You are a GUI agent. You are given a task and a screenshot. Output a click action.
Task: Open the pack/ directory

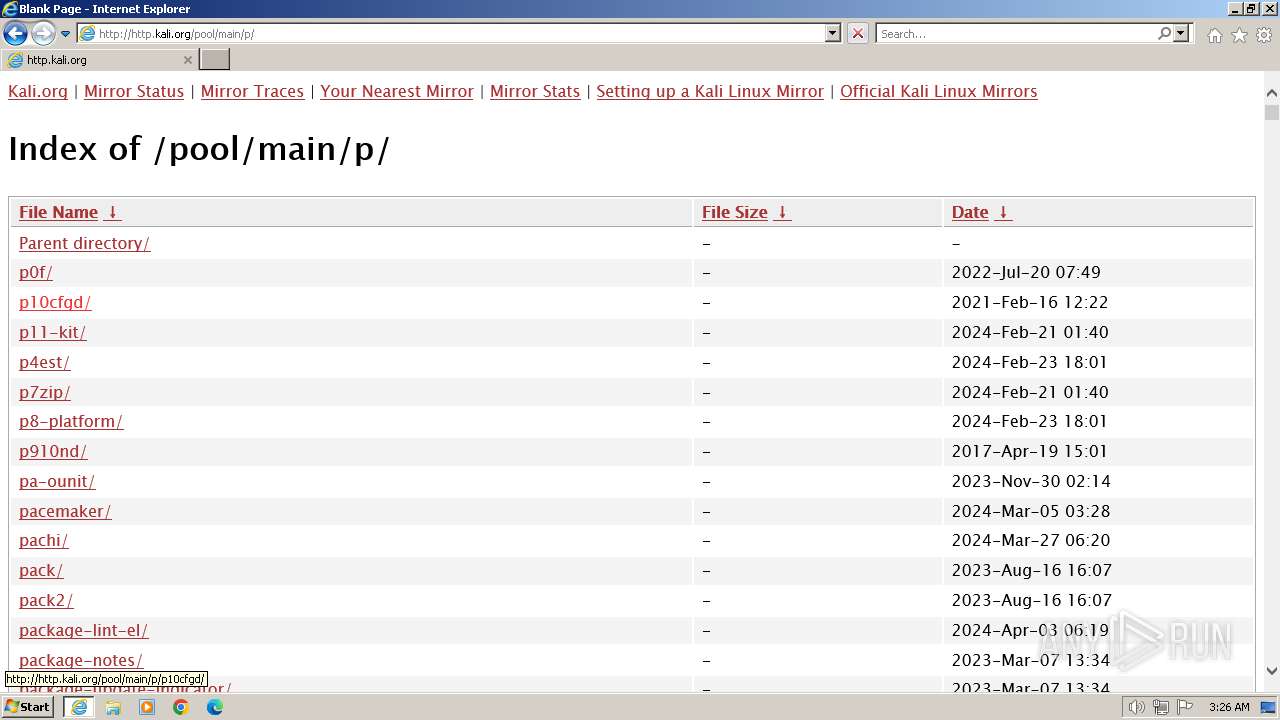[41, 570]
